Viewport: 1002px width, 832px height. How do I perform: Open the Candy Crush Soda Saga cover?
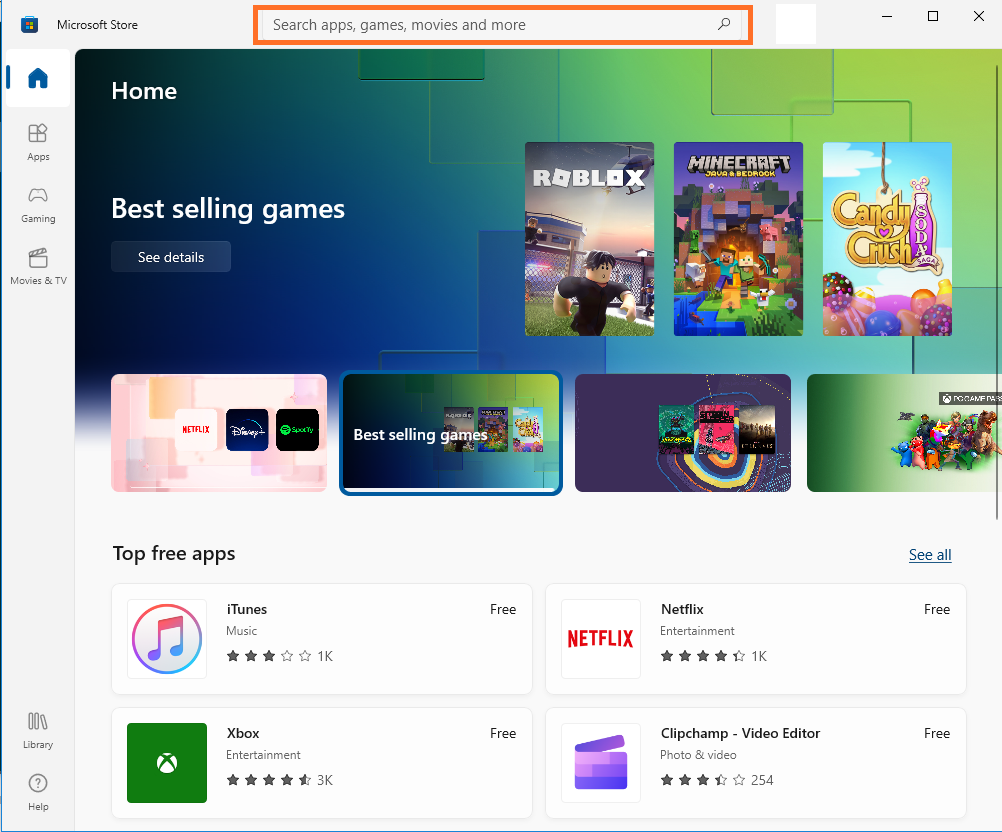click(887, 239)
